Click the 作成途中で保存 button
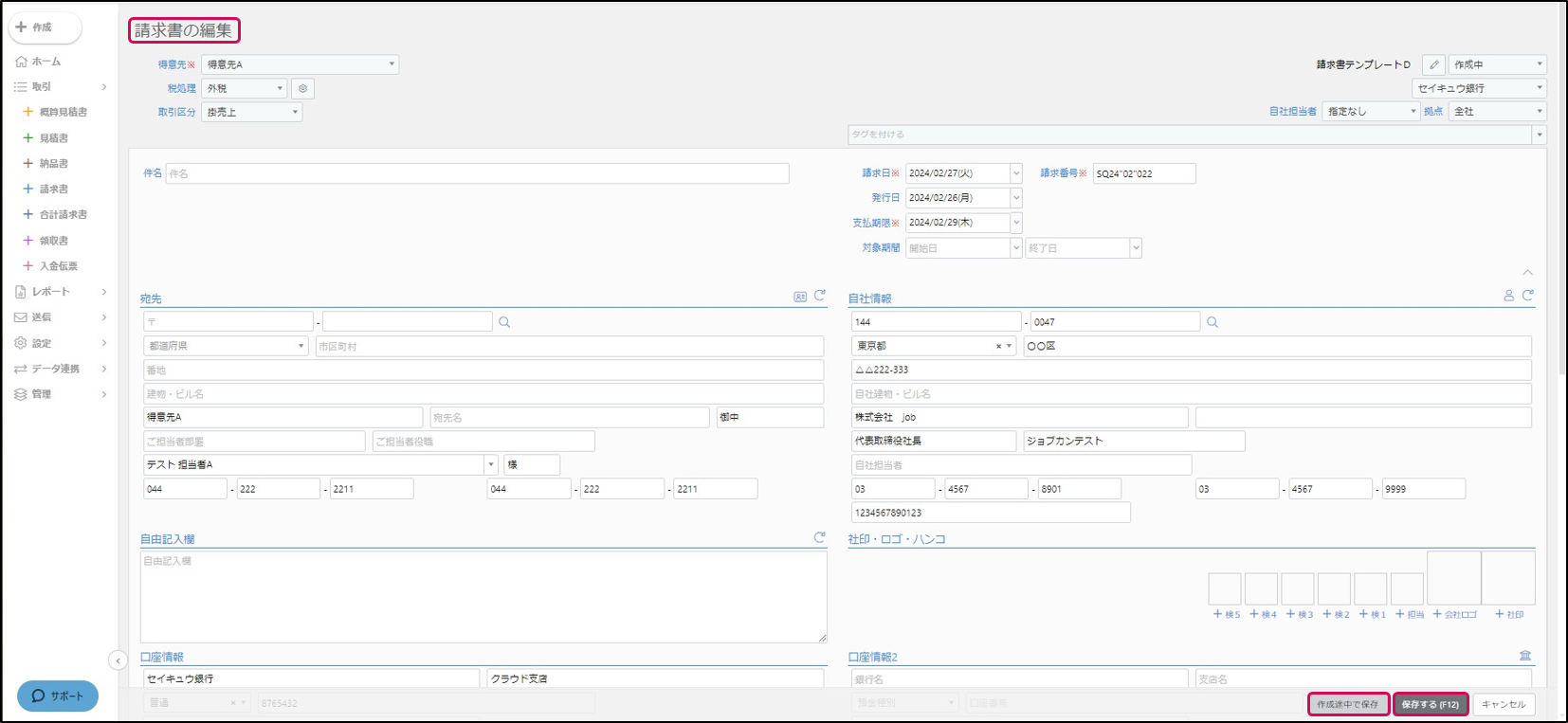 coord(1347,704)
